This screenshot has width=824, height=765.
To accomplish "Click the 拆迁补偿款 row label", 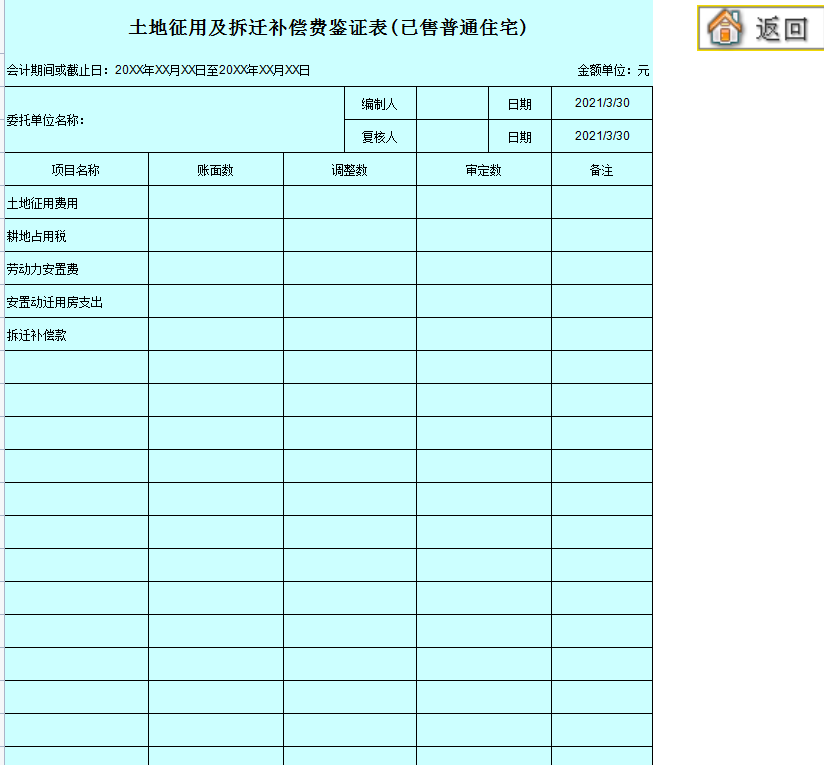I will click(42, 333).
